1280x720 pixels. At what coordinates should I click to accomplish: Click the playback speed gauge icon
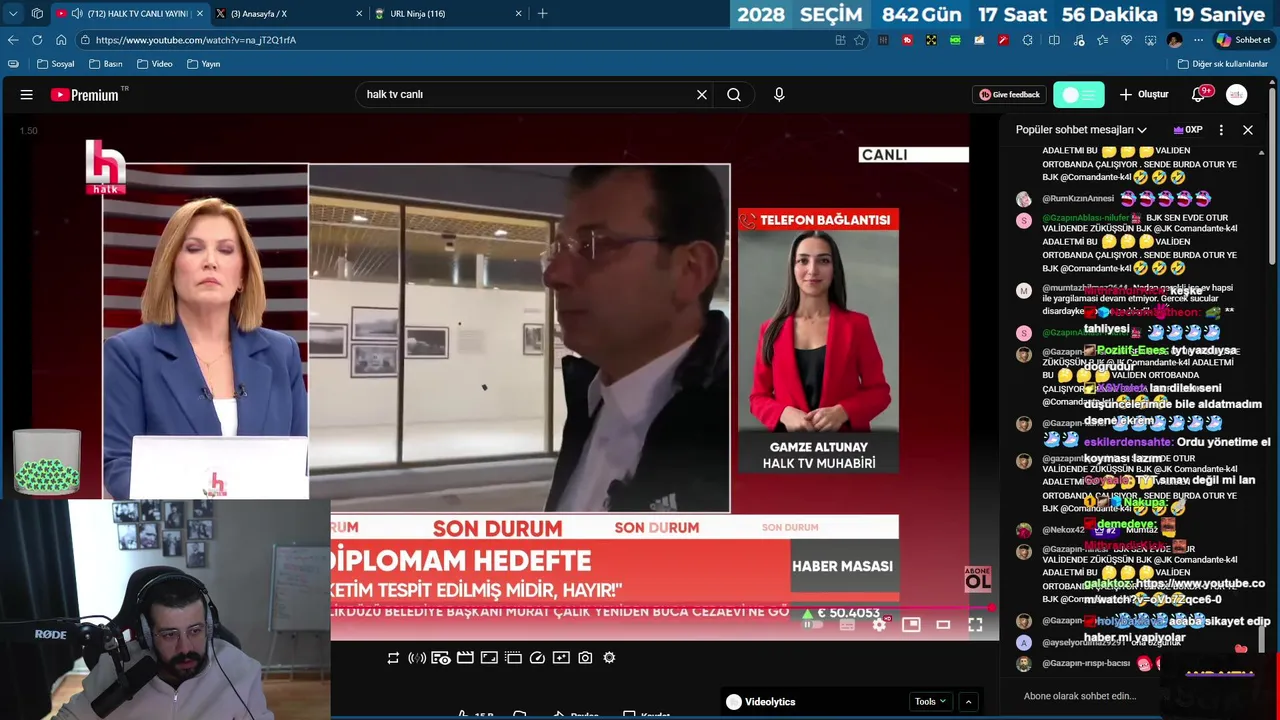[537, 658]
